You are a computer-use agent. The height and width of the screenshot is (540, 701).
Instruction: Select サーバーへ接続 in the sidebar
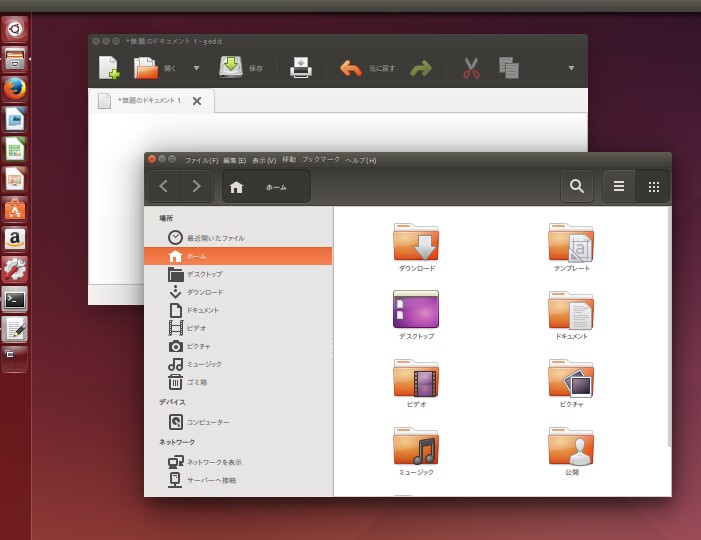click(x=238, y=480)
